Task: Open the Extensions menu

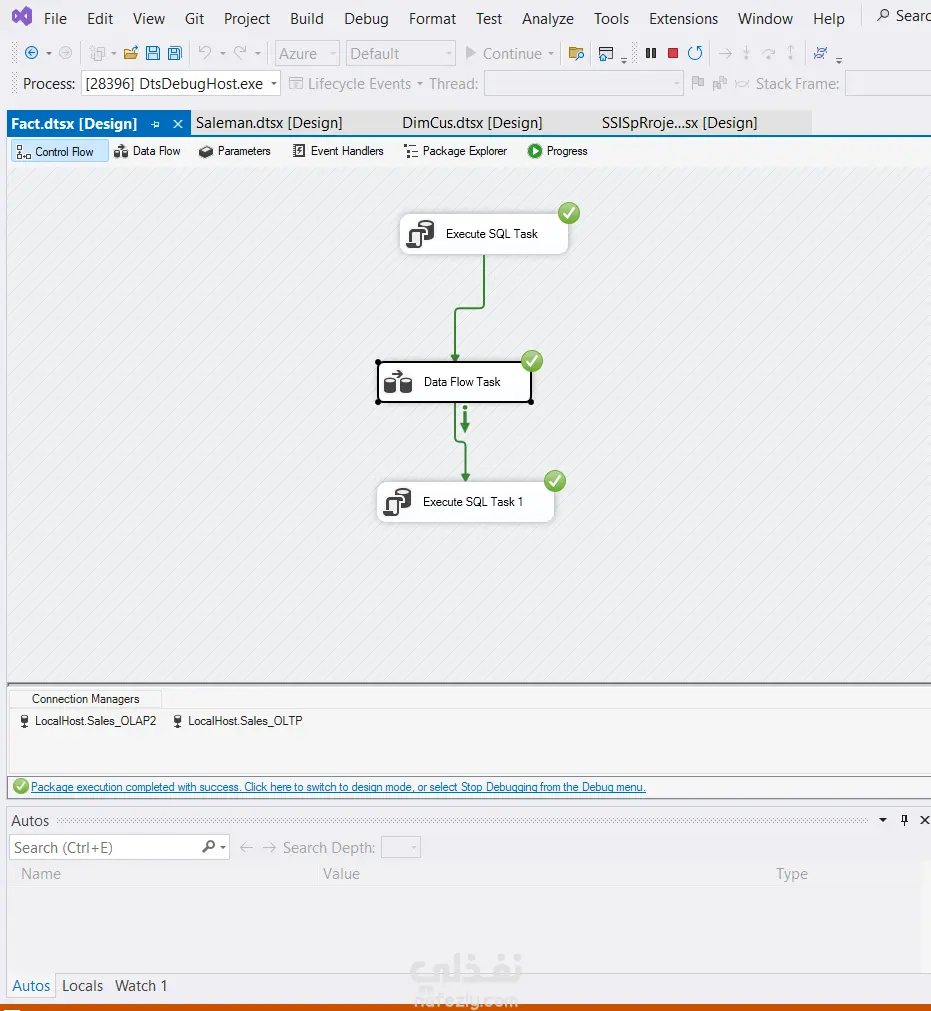Action: [683, 19]
